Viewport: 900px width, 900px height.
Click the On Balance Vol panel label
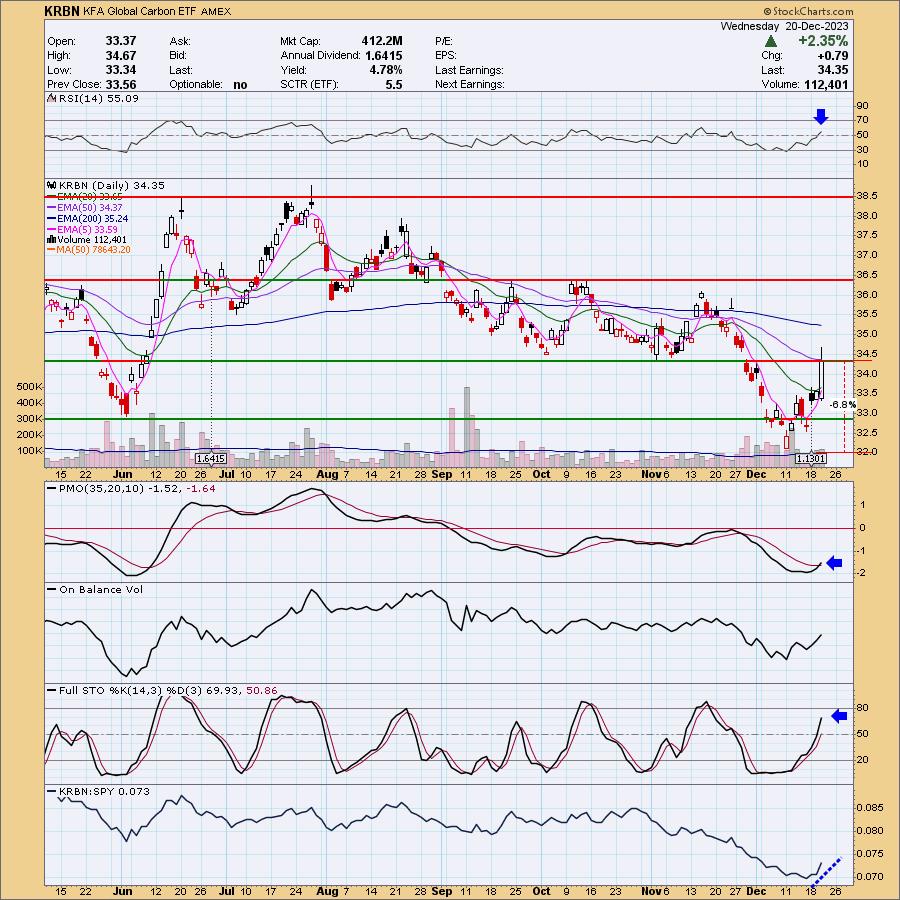click(x=101, y=589)
